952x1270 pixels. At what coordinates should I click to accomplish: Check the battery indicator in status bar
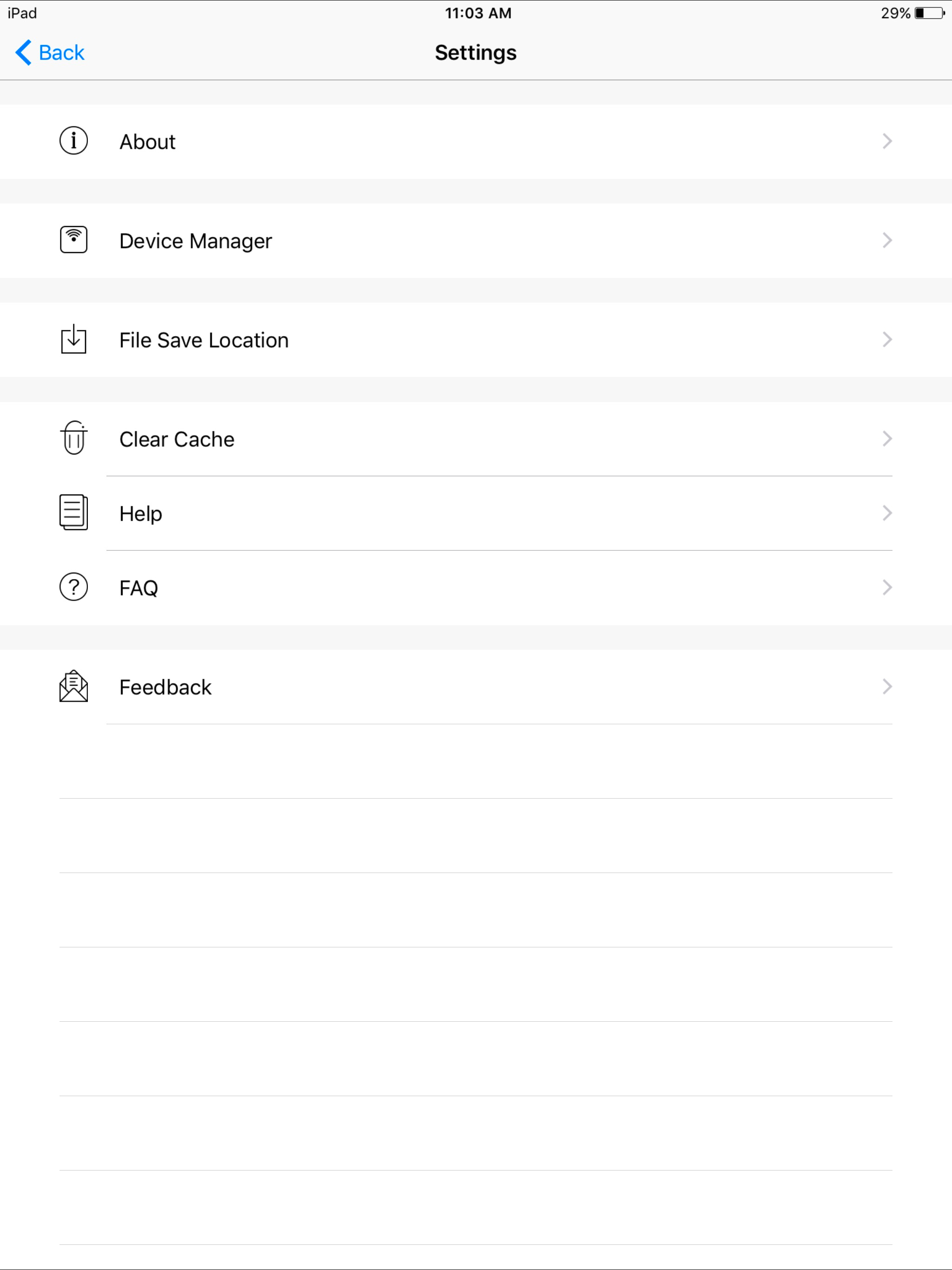pyautogui.click(x=930, y=13)
